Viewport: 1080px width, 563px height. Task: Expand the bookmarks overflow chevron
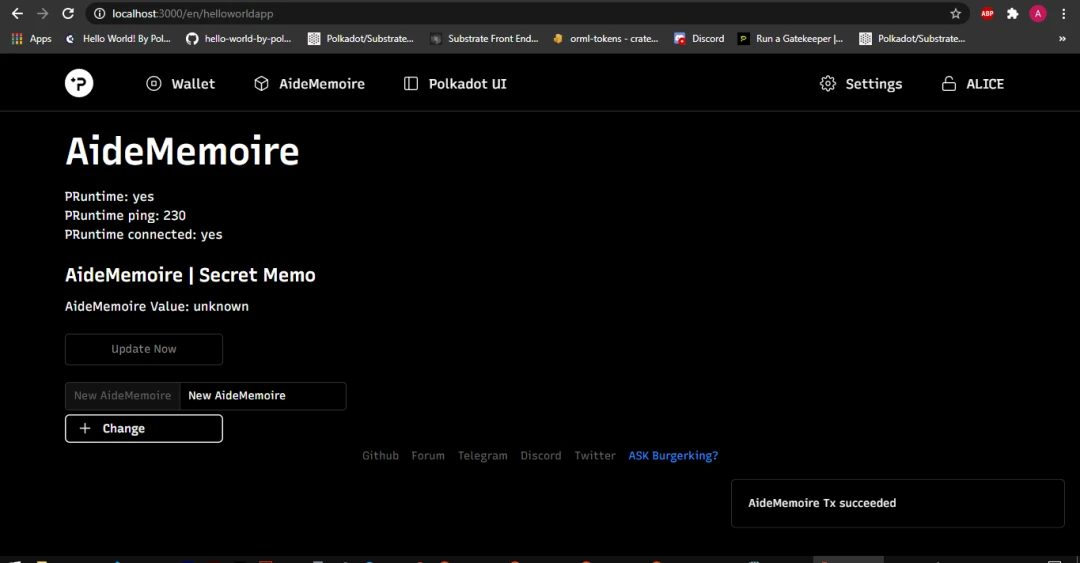point(1062,39)
